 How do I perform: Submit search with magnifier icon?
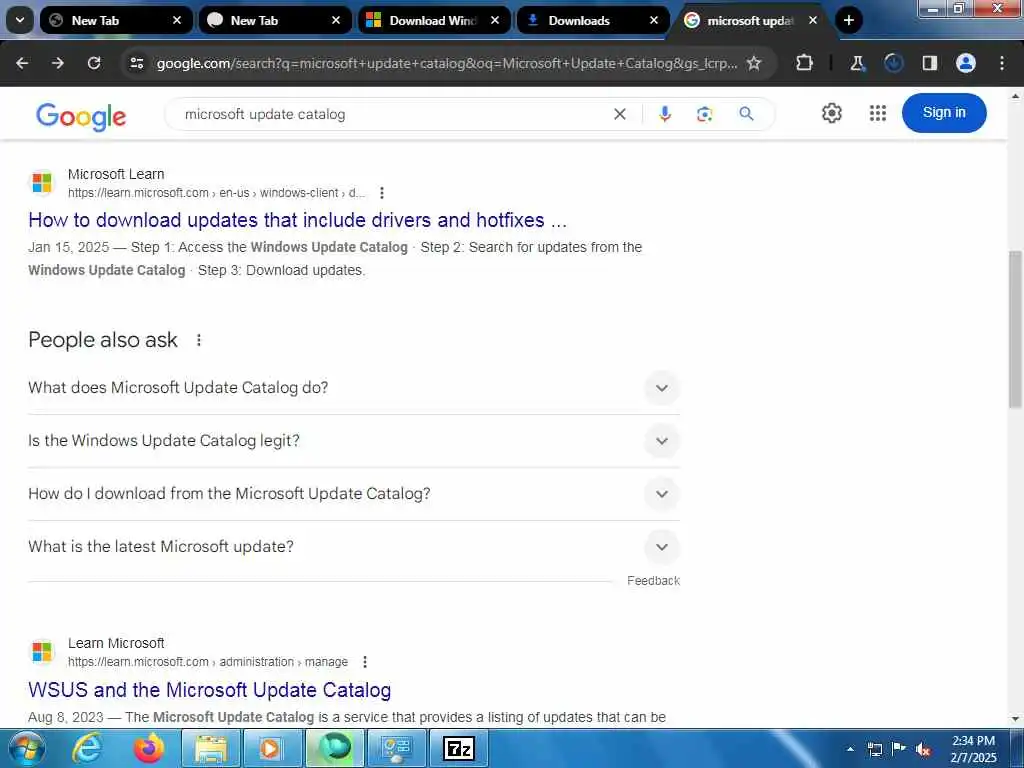coord(746,114)
